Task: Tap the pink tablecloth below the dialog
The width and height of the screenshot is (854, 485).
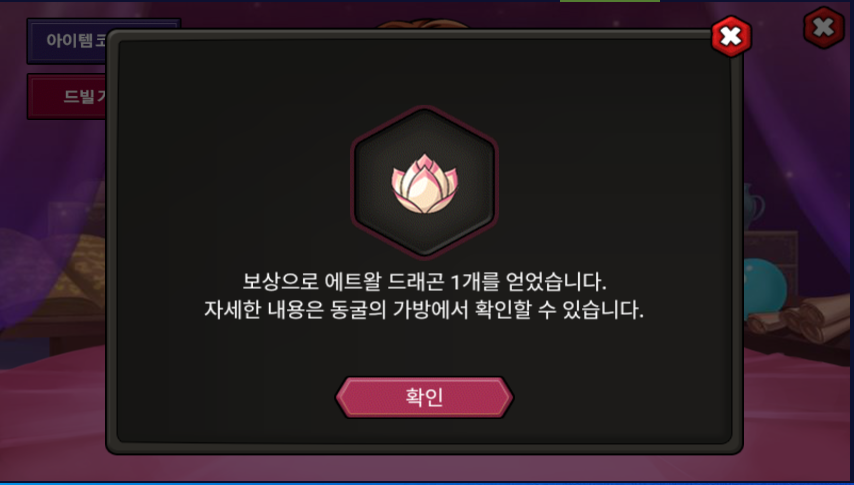Action: (x=425, y=468)
